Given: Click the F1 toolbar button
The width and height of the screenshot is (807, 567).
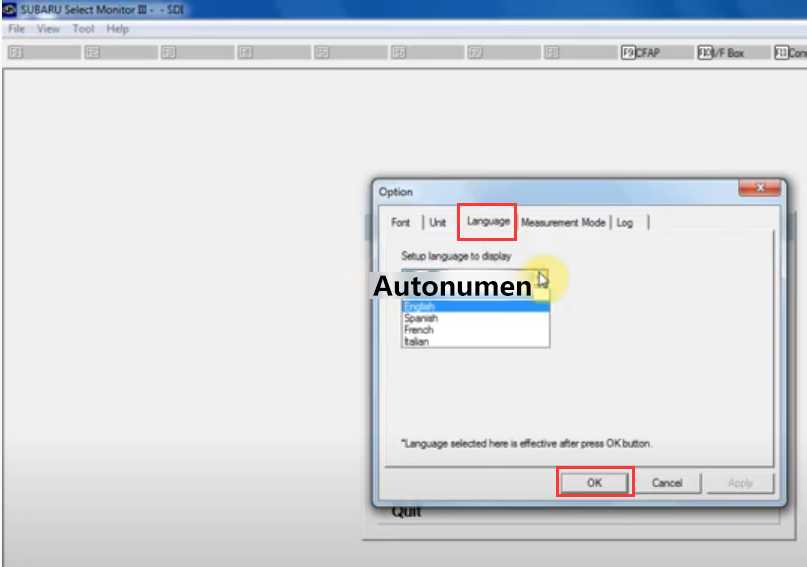Looking at the screenshot, I should pos(45,52).
